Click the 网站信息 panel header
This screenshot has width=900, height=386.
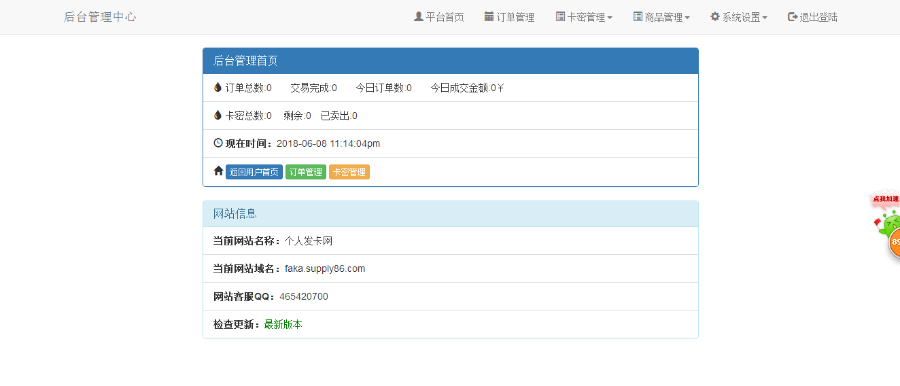[451, 214]
